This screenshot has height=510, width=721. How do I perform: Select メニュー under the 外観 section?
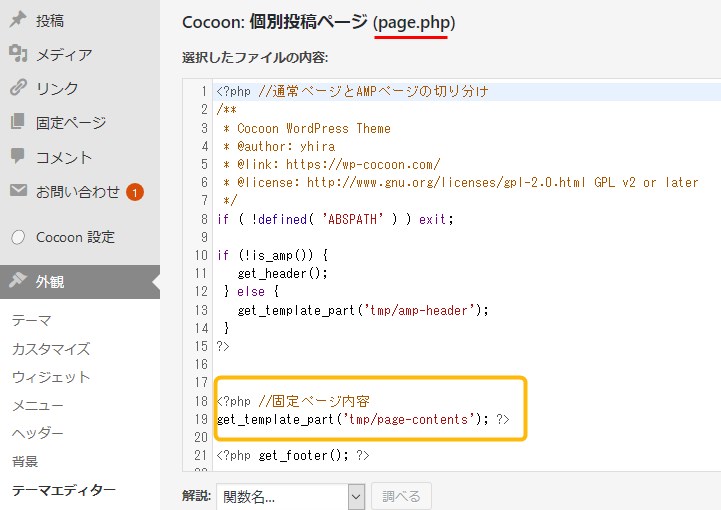pos(37,405)
